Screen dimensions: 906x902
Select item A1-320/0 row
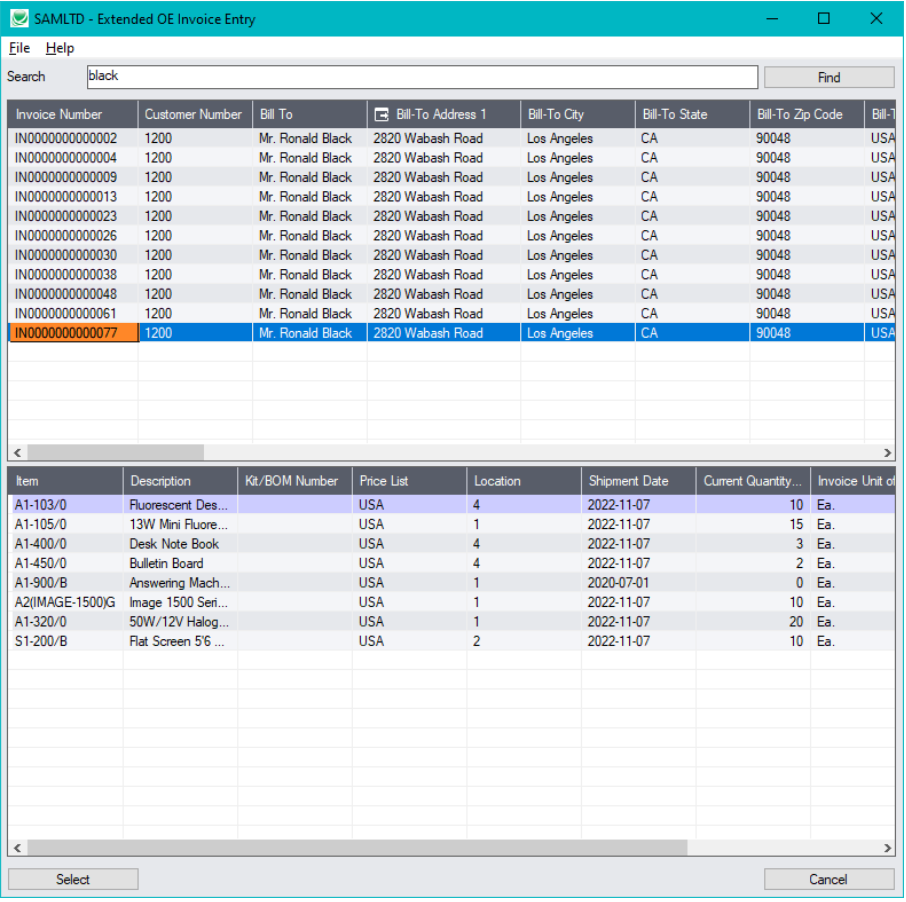coord(451,622)
